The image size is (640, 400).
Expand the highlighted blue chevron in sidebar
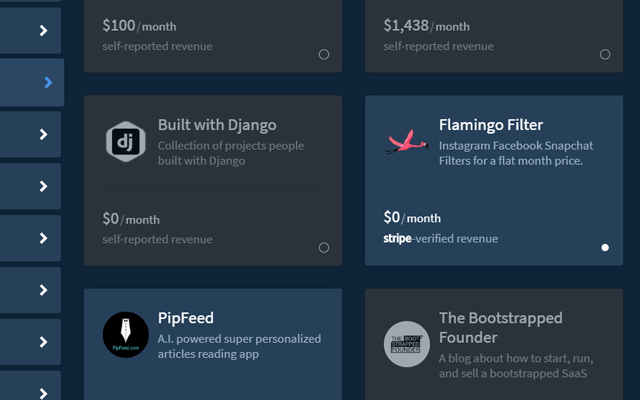click(47, 83)
